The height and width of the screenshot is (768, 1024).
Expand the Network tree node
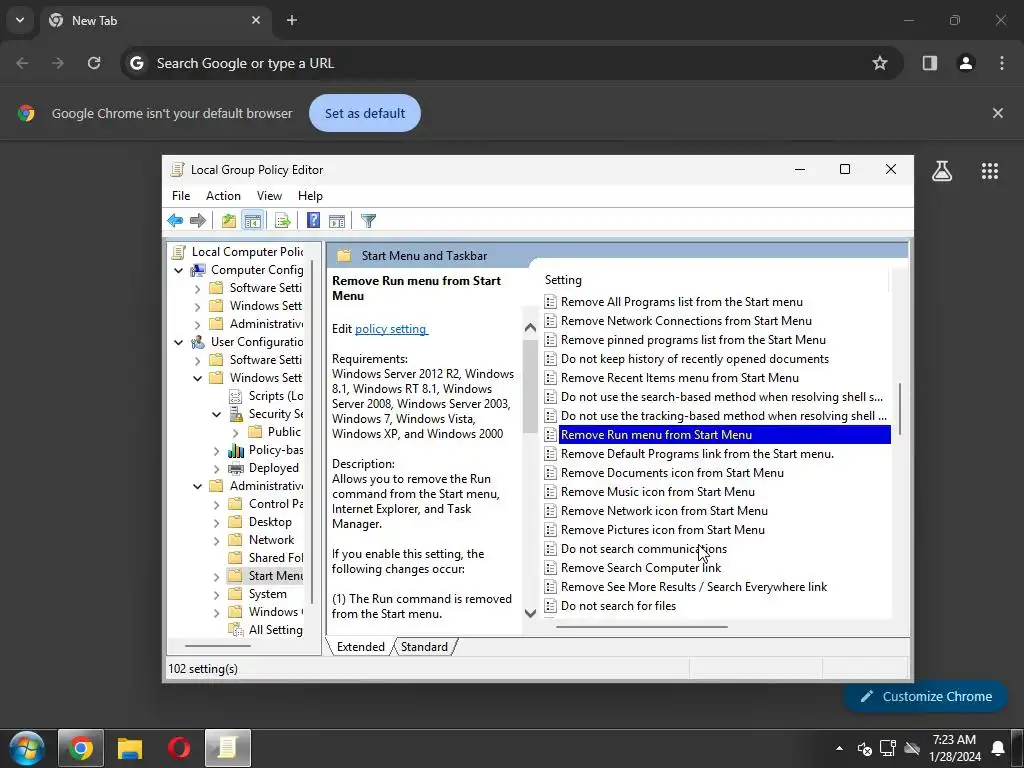coord(216,540)
